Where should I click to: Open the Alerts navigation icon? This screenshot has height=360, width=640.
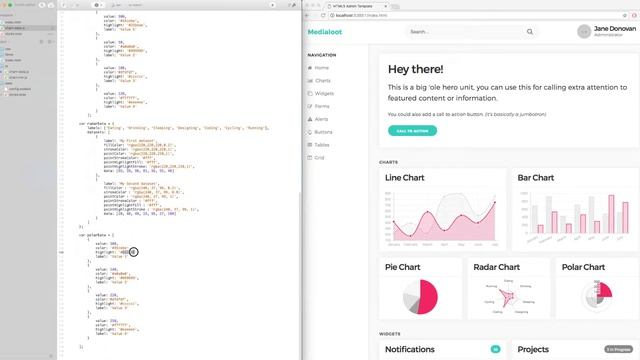click(x=310, y=119)
